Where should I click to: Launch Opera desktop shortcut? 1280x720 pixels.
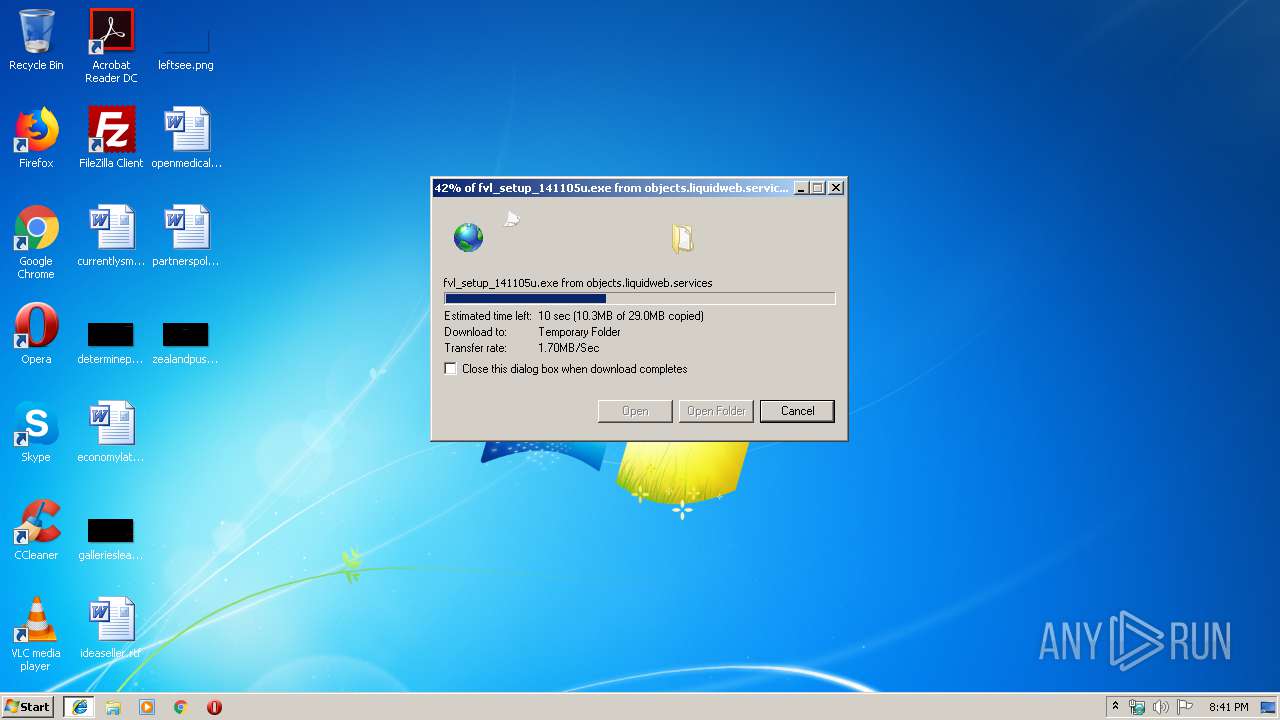36,334
